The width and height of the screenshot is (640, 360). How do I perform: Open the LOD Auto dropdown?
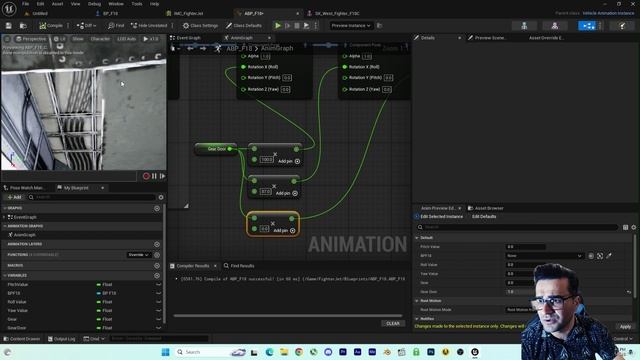coord(127,39)
